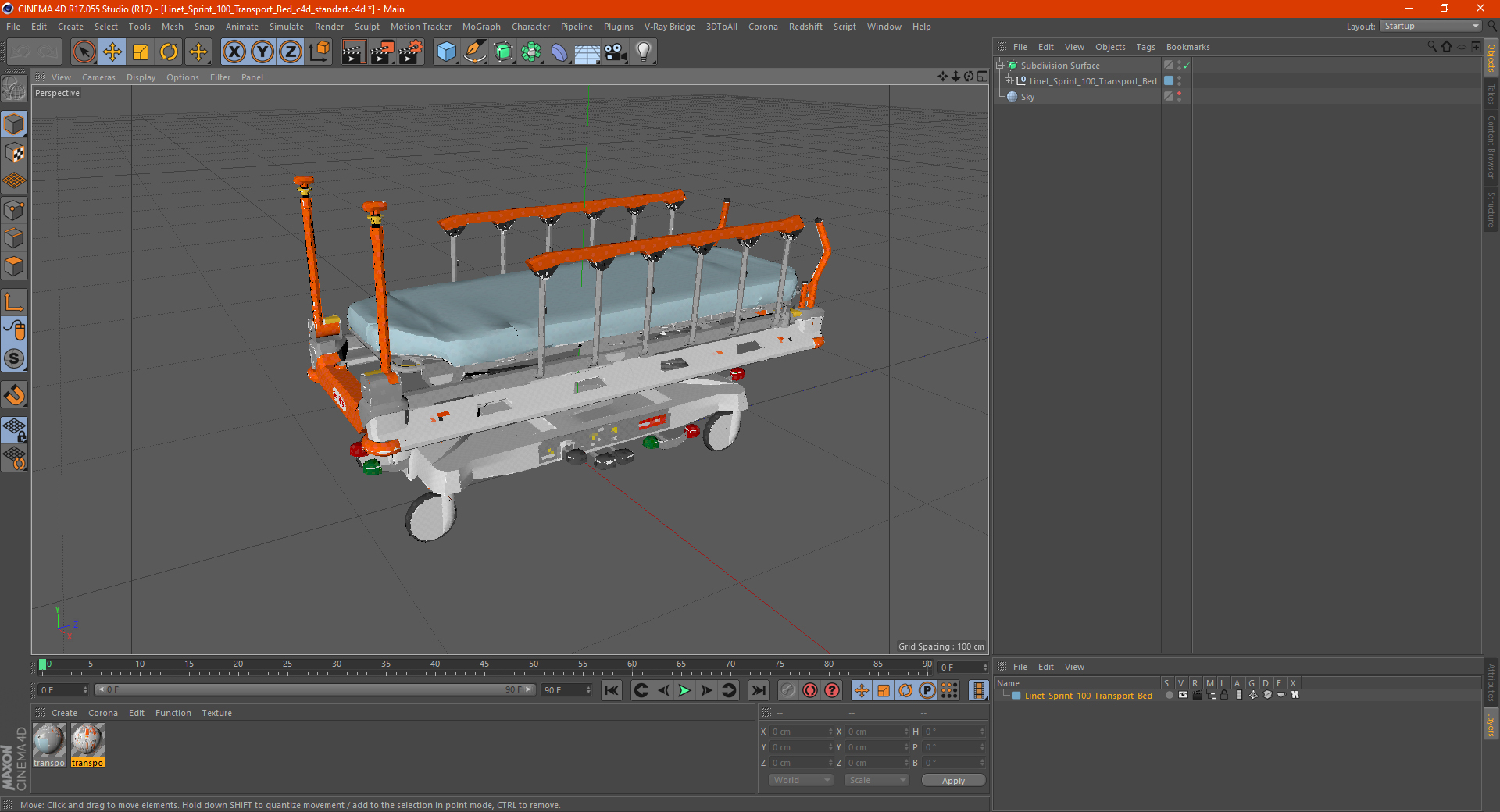Toggle Linet_Sprint_100_Transport_Bed visibility dots

[x=1179, y=80]
